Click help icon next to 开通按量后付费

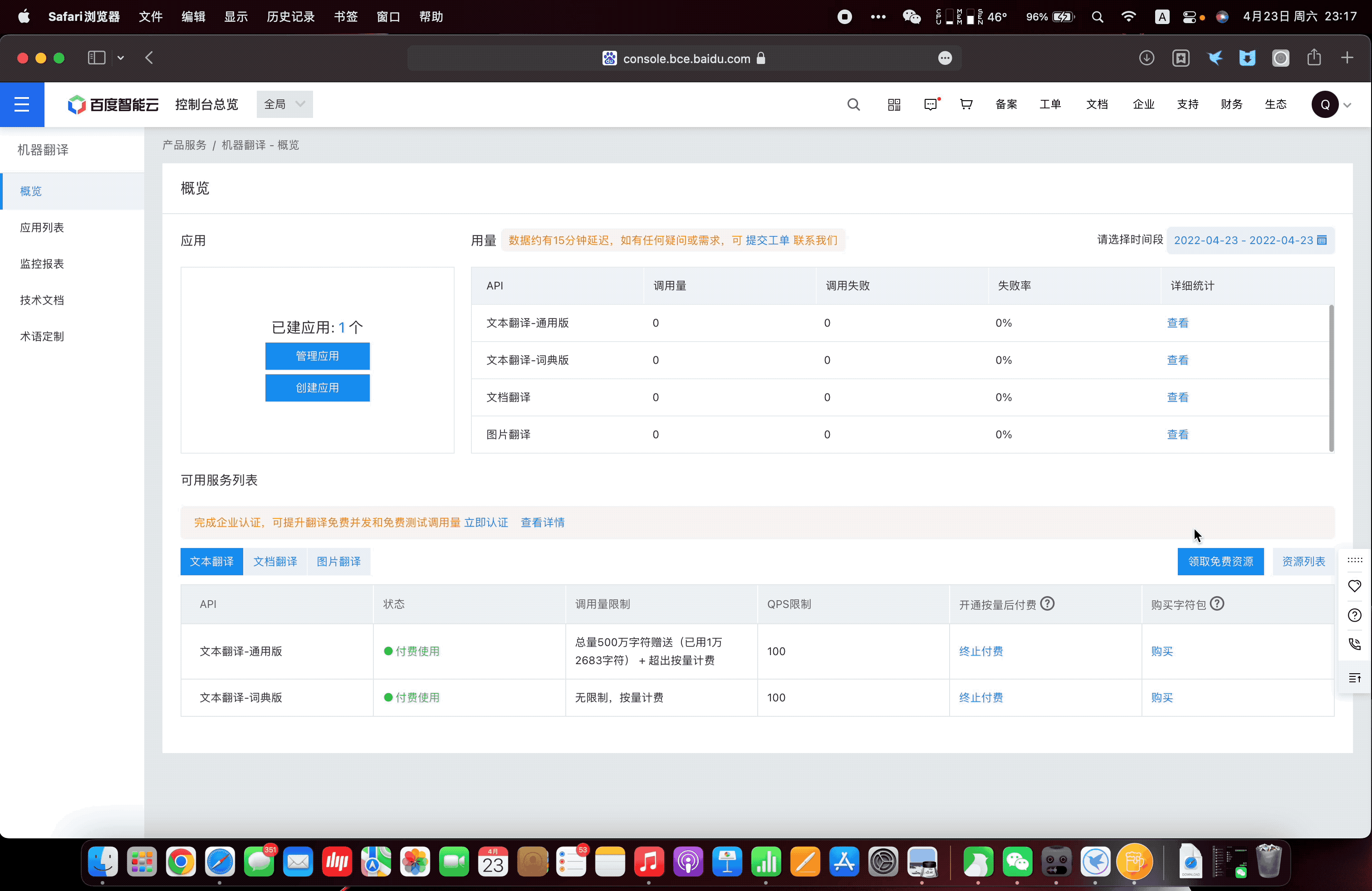pos(1048,603)
